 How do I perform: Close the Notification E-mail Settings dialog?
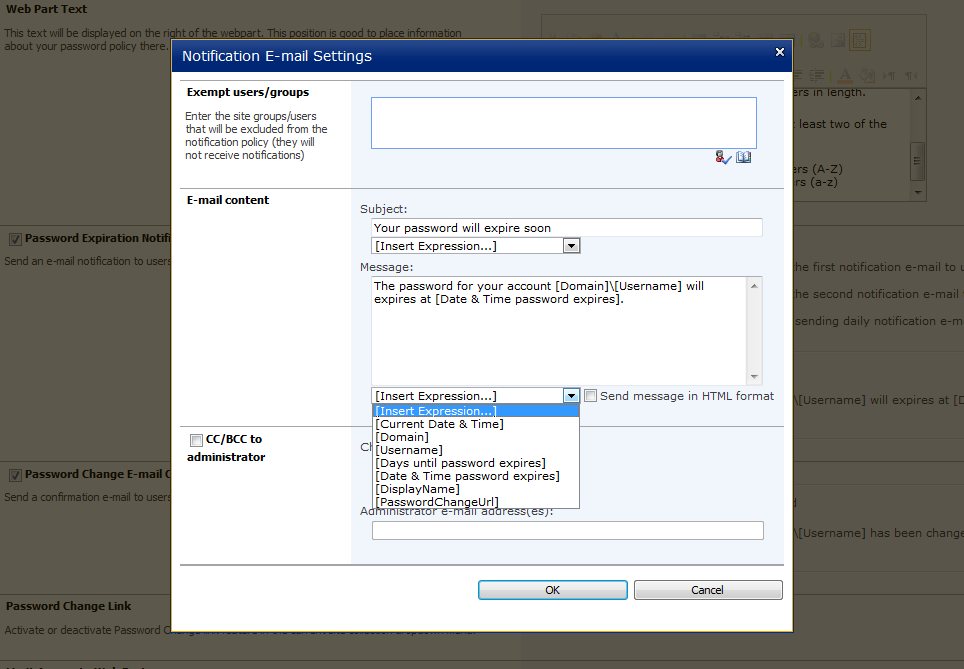780,52
